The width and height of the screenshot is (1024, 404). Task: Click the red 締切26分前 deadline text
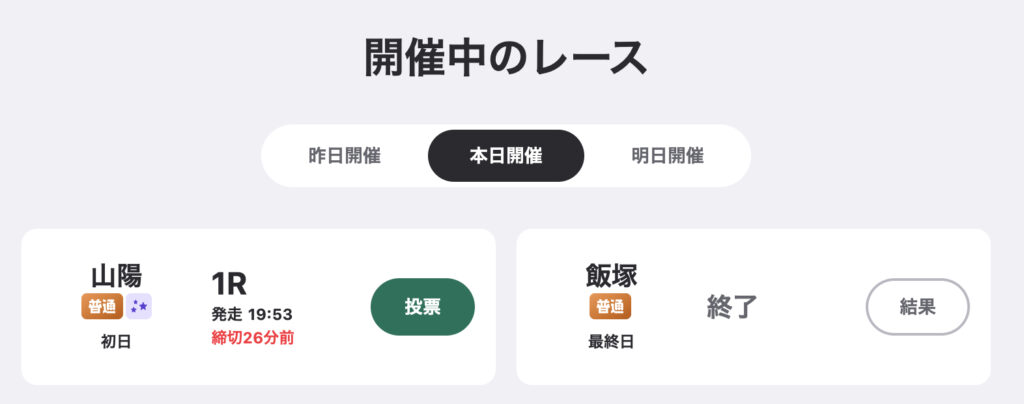(252, 337)
